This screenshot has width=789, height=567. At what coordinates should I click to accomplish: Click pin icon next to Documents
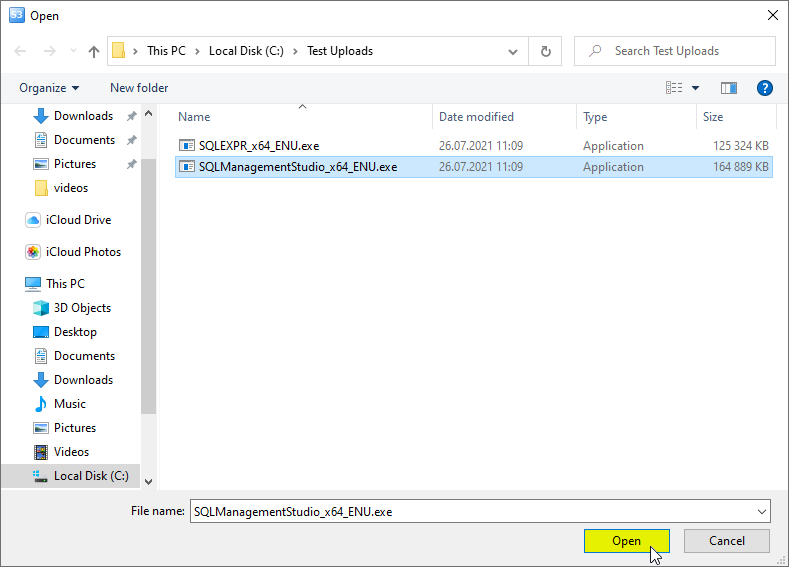131,140
